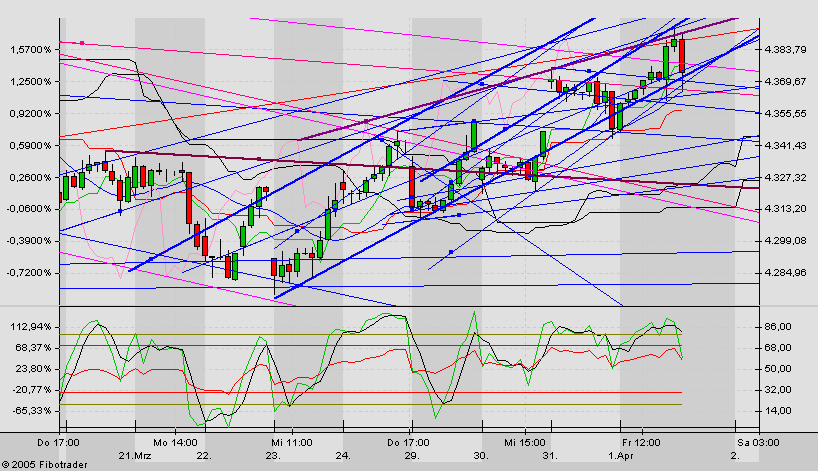Click the 68,00 oscillator scale value
This screenshot has width=818, height=471.
(x=778, y=348)
